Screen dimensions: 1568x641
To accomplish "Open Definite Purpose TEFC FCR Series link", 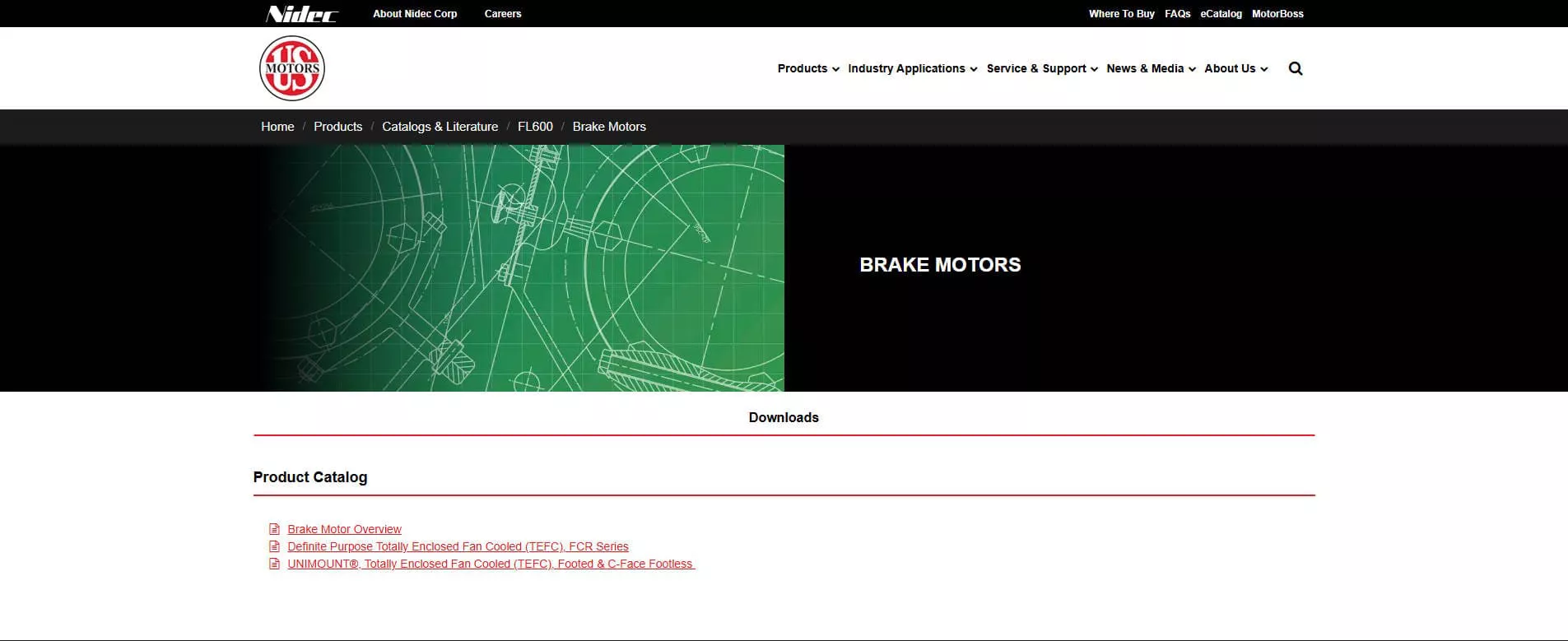I will 458,546.
